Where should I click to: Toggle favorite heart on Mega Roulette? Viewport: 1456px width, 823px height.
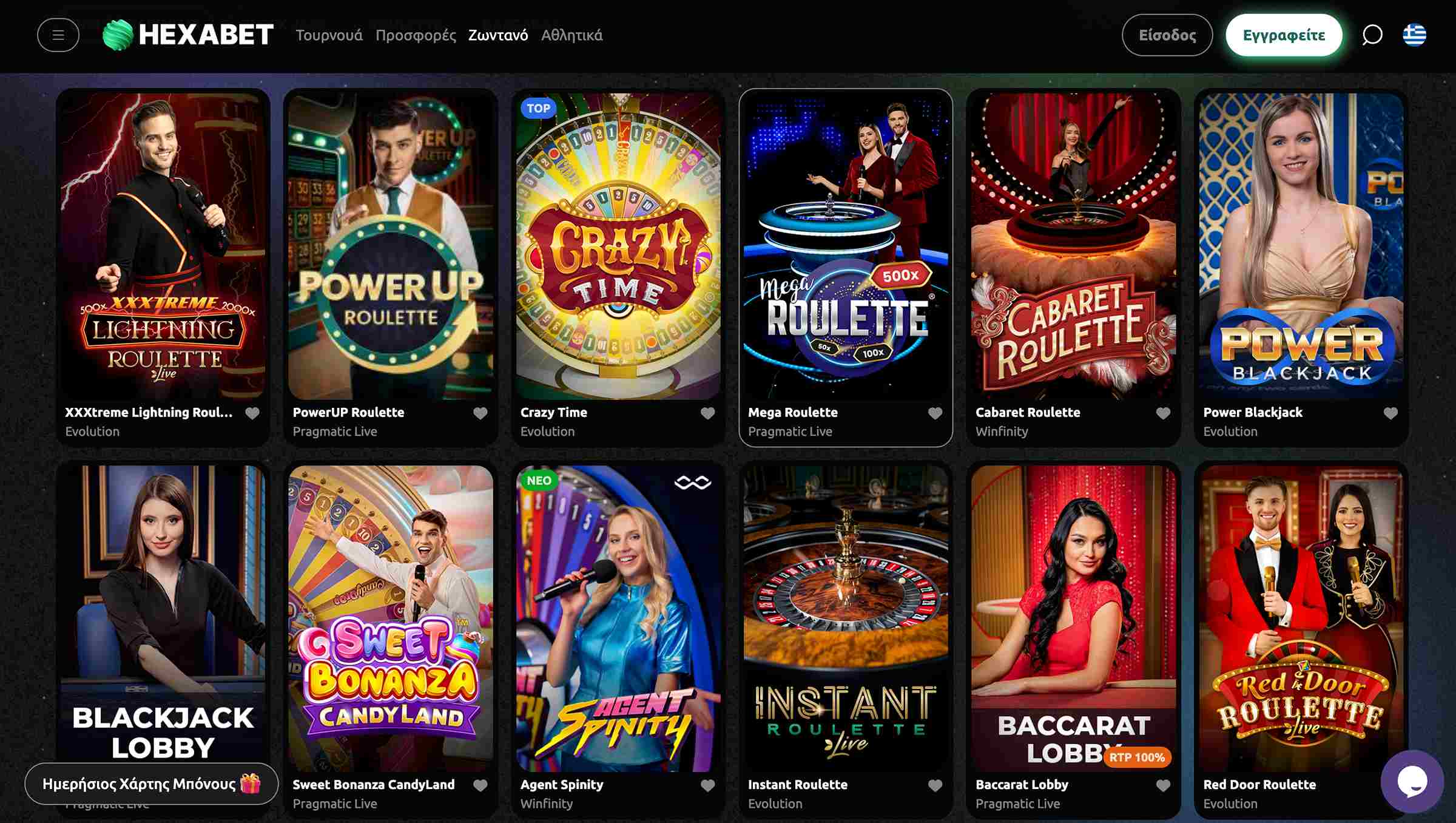(x=935, y=413)
